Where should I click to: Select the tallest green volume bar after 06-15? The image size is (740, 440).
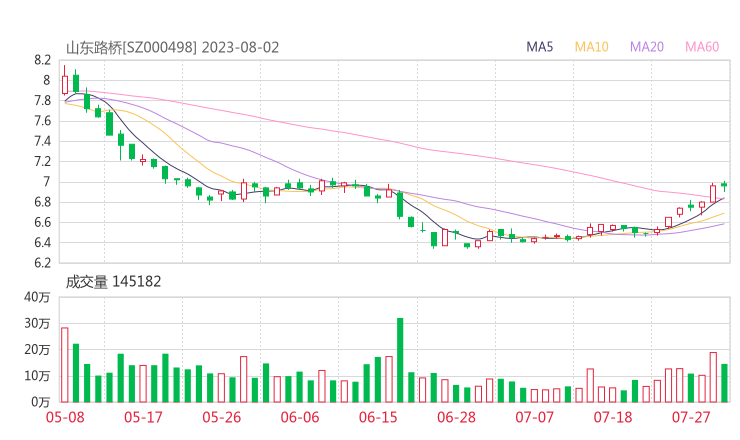point(400,360)
